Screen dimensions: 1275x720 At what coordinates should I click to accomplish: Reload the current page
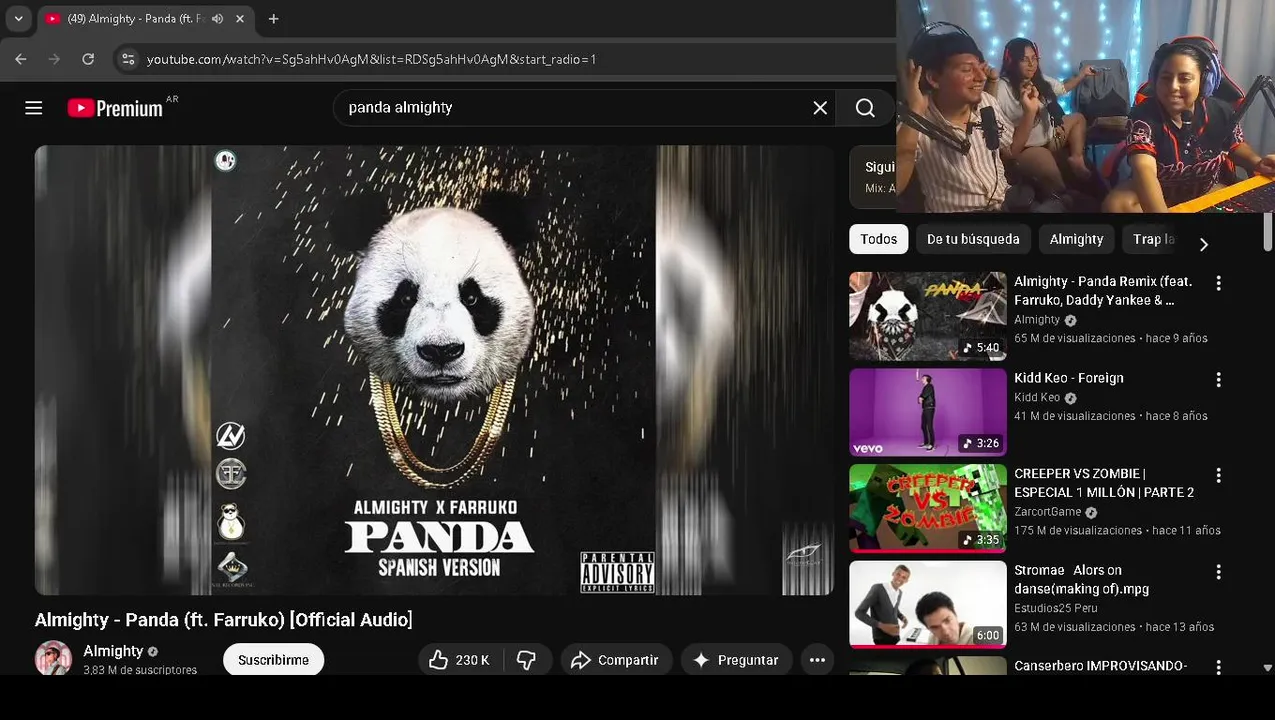point(88,59)
